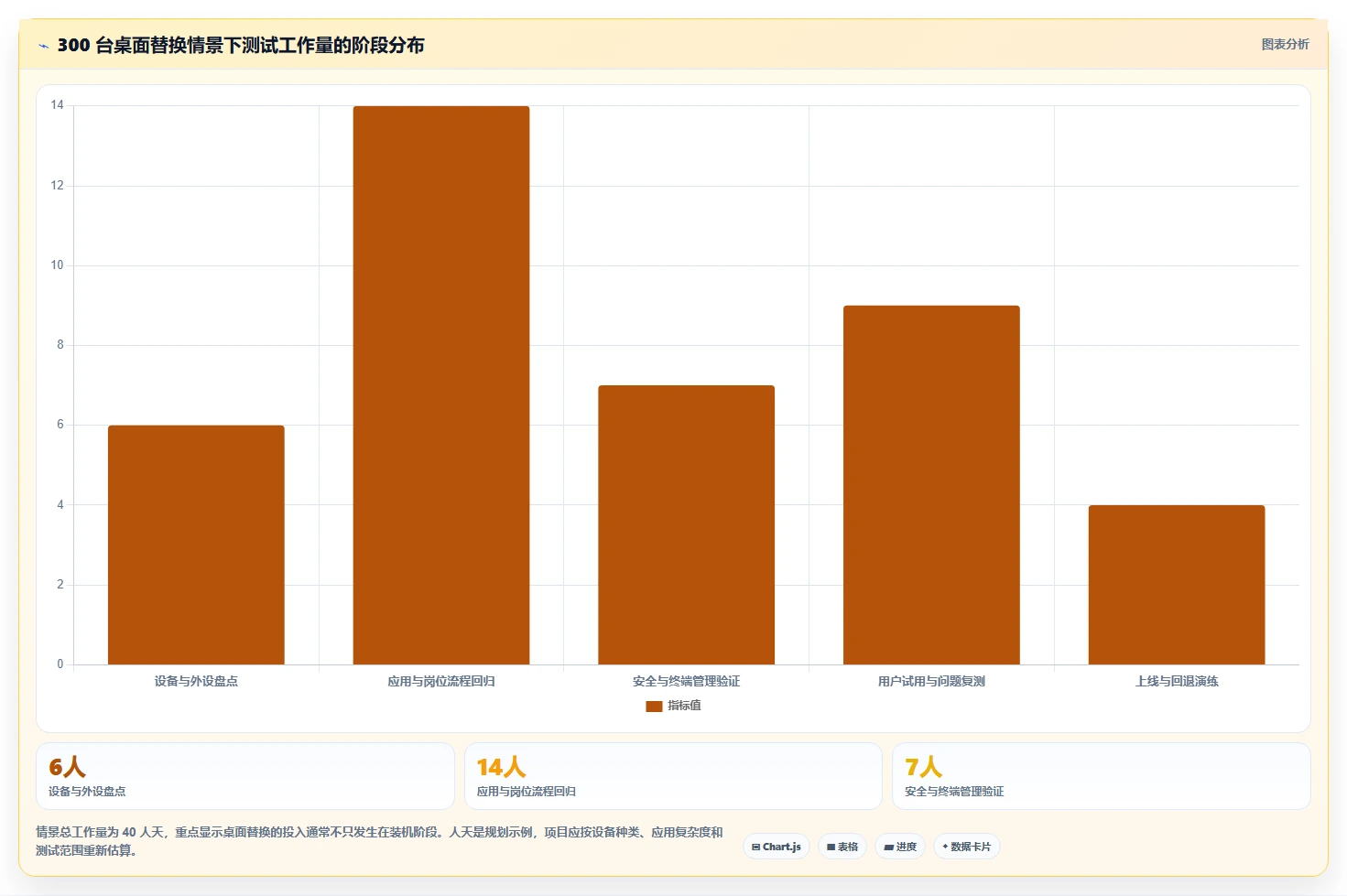1347x896 pixels.
Task: Click the y-axis value 14
Action: click(x=58, y=105)
